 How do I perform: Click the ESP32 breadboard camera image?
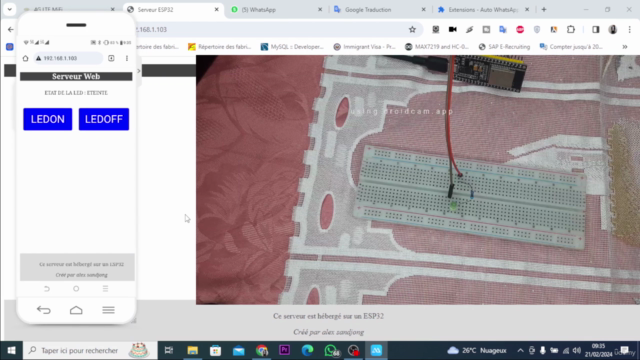tap(418, 180)
